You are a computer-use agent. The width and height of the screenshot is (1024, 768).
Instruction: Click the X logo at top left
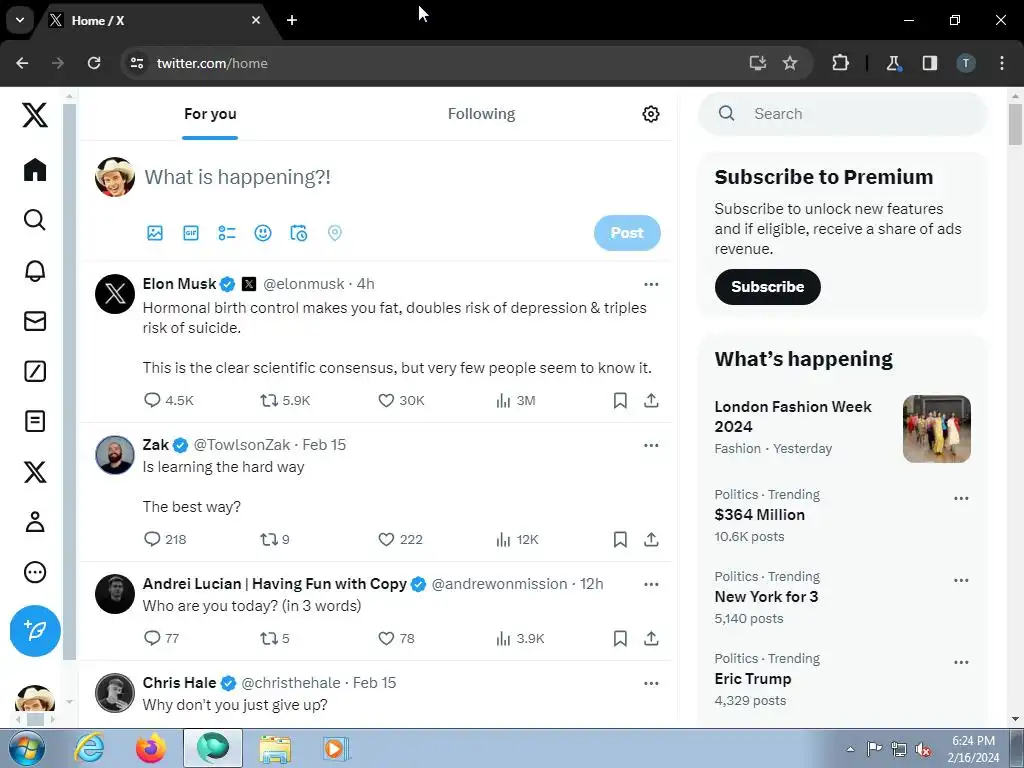(x=35, y=115)
